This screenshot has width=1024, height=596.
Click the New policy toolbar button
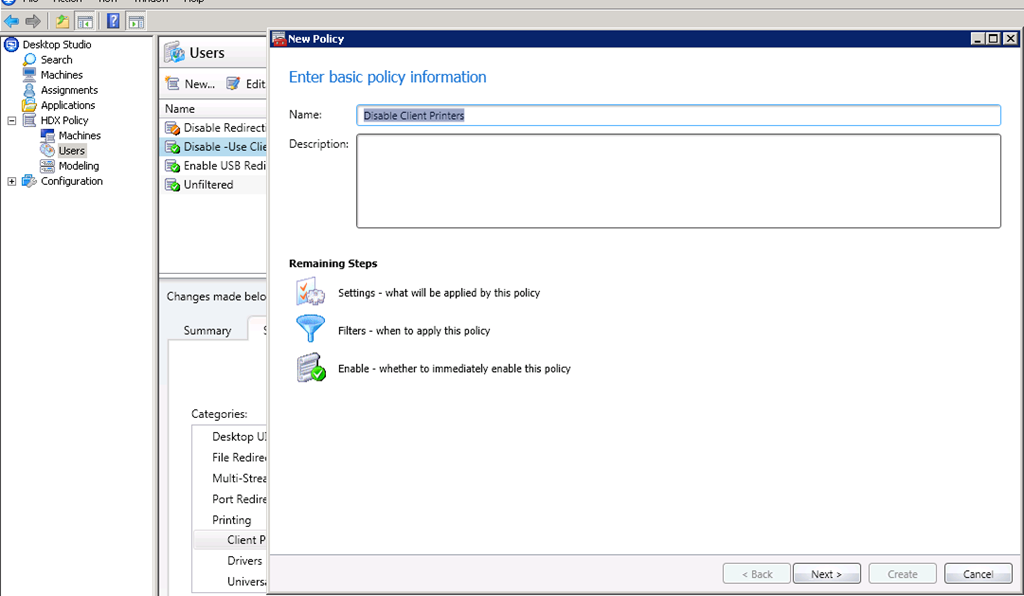[190, 84]
